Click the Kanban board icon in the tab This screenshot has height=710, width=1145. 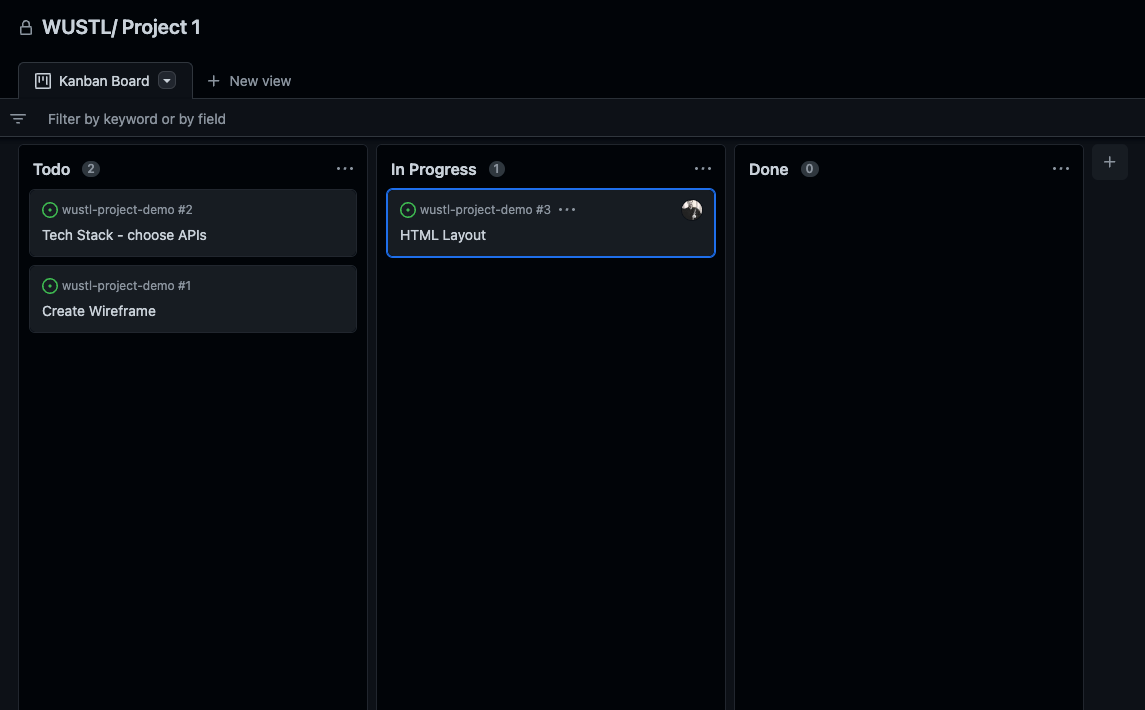pos(43,81)
